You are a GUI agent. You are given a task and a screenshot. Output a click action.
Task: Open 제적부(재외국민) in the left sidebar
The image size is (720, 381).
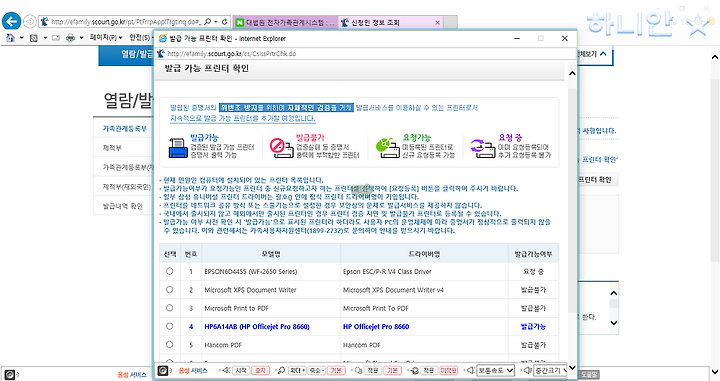tap(127, 187)
